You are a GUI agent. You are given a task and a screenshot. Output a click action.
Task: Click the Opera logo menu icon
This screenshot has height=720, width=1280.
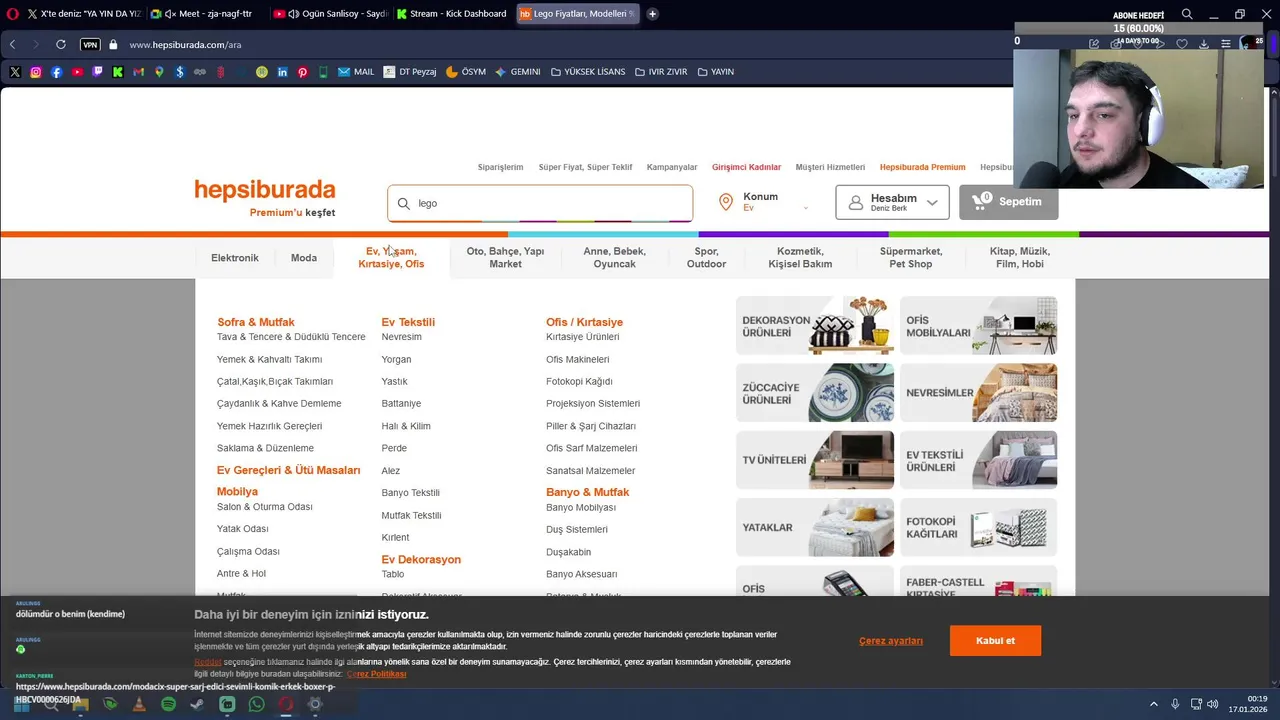click(x=13, y=14)
